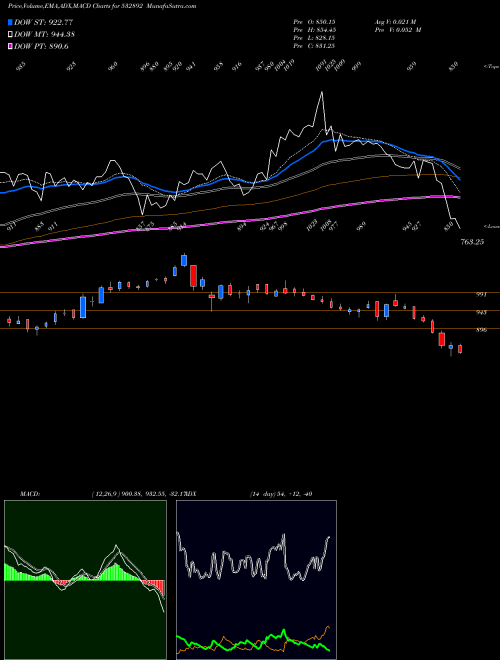Click the chart title mentioning MunafaSutra.com

point(102,6)
